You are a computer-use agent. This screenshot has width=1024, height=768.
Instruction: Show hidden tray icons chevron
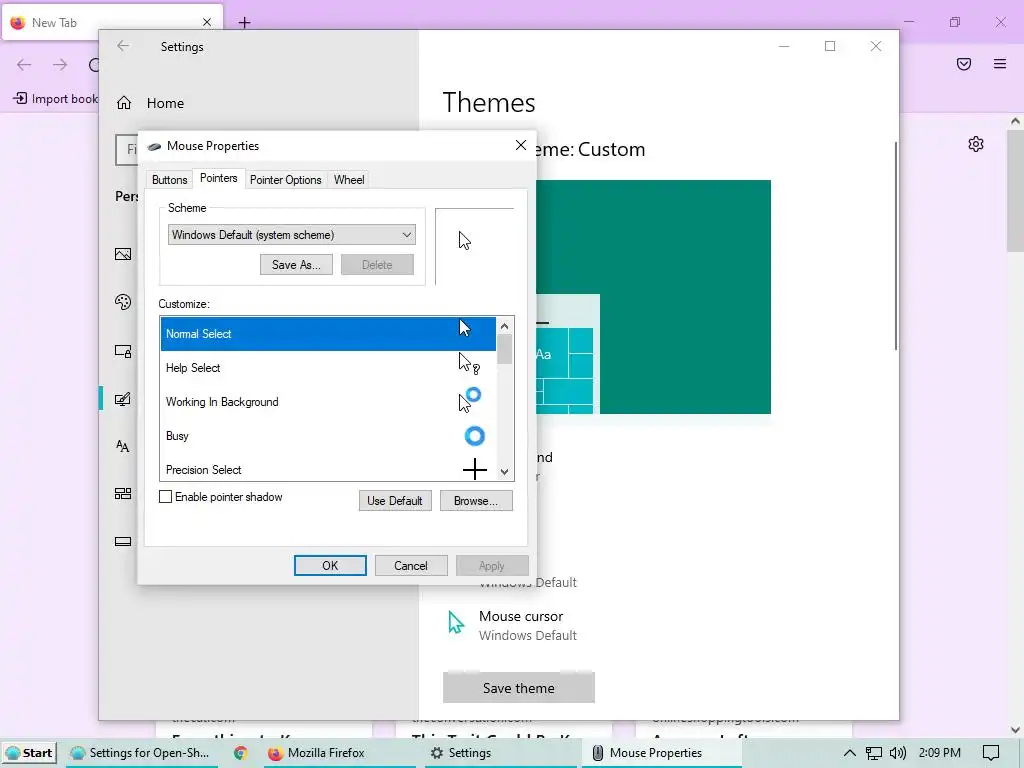(850, 753)
